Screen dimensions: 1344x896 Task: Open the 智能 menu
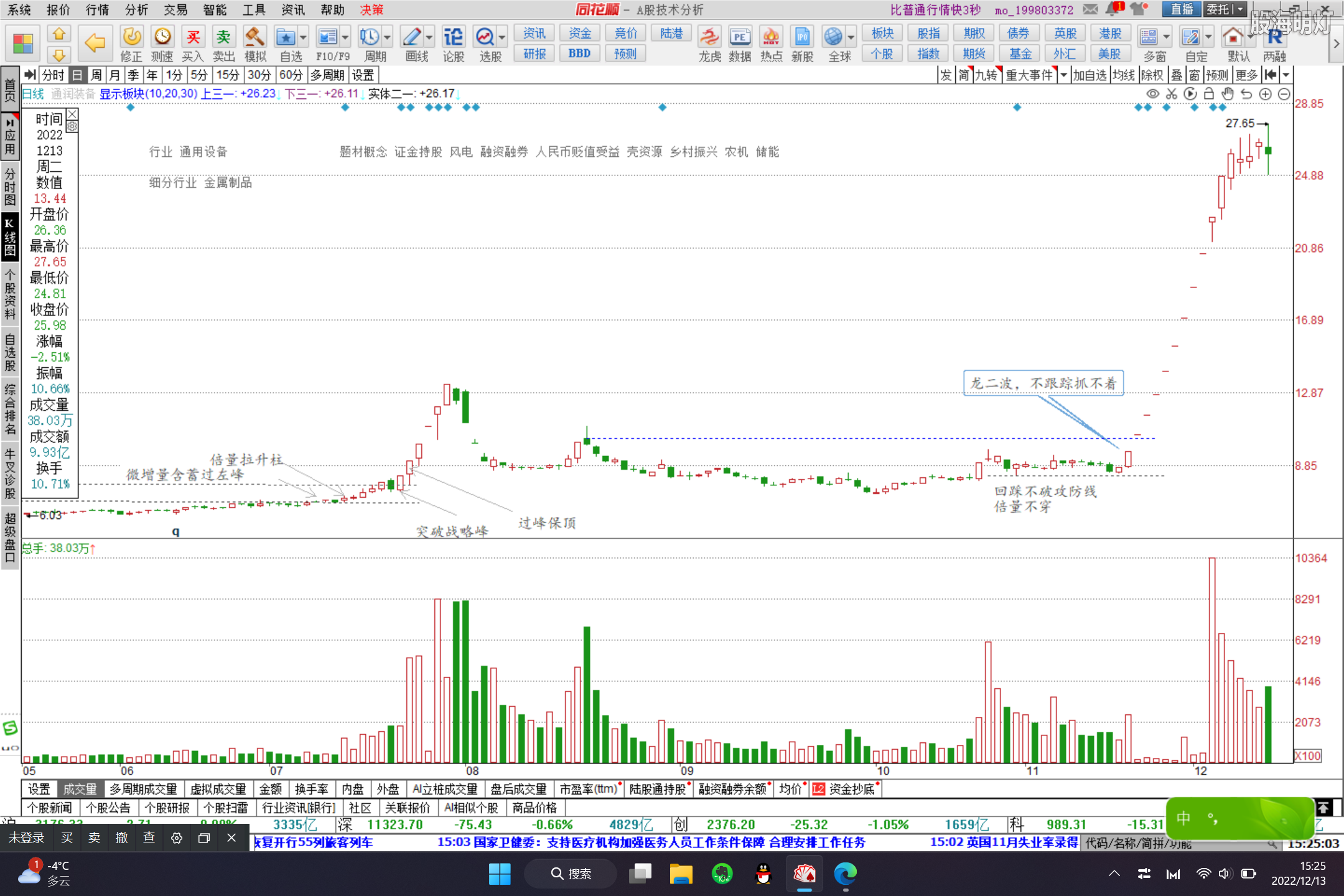tap(215, 9)
